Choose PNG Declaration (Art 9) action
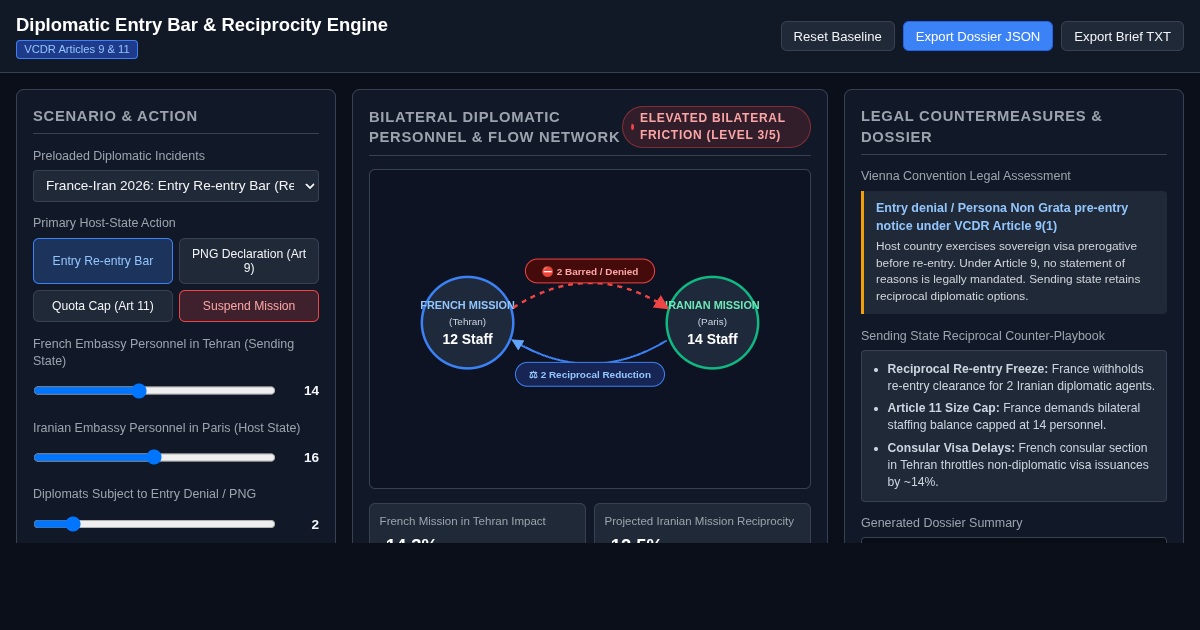Viewport: 1200px width, 630px height. (249, 261)
